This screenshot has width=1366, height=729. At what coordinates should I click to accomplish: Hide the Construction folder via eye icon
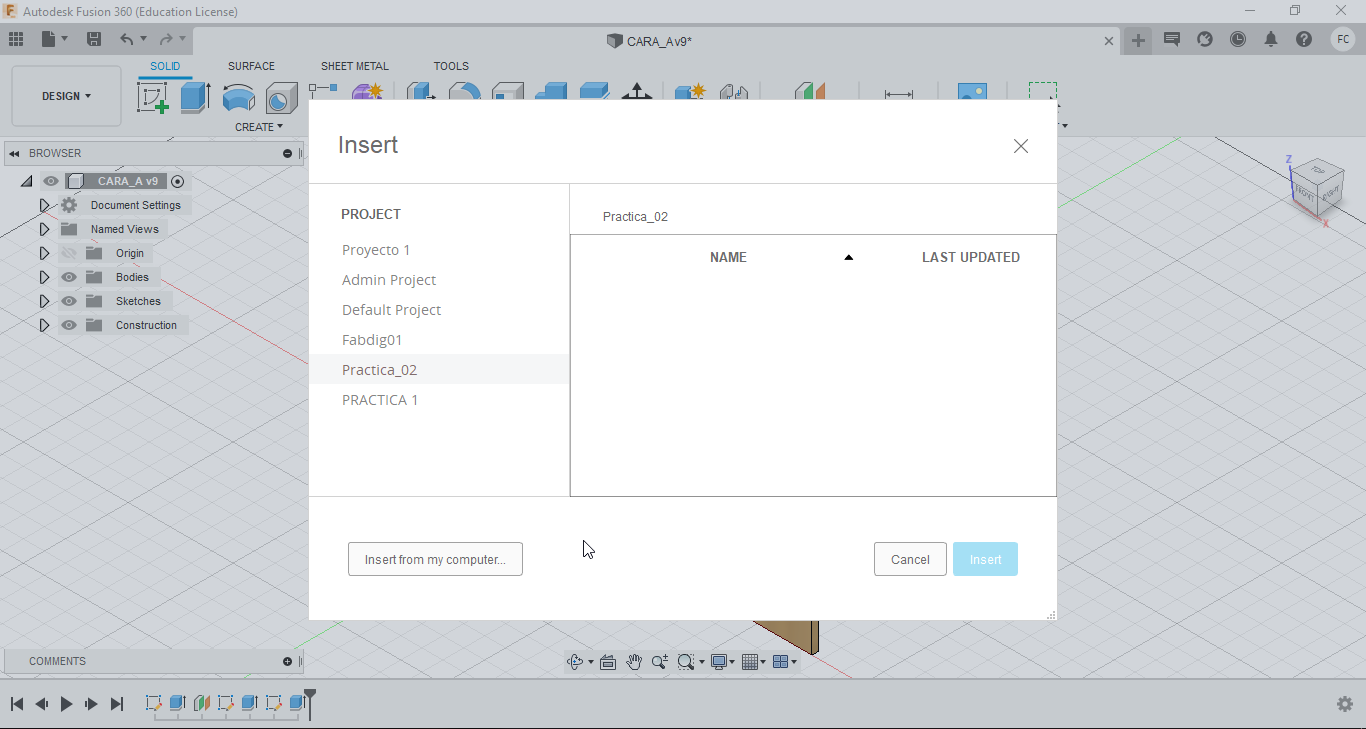coord(69,325)
